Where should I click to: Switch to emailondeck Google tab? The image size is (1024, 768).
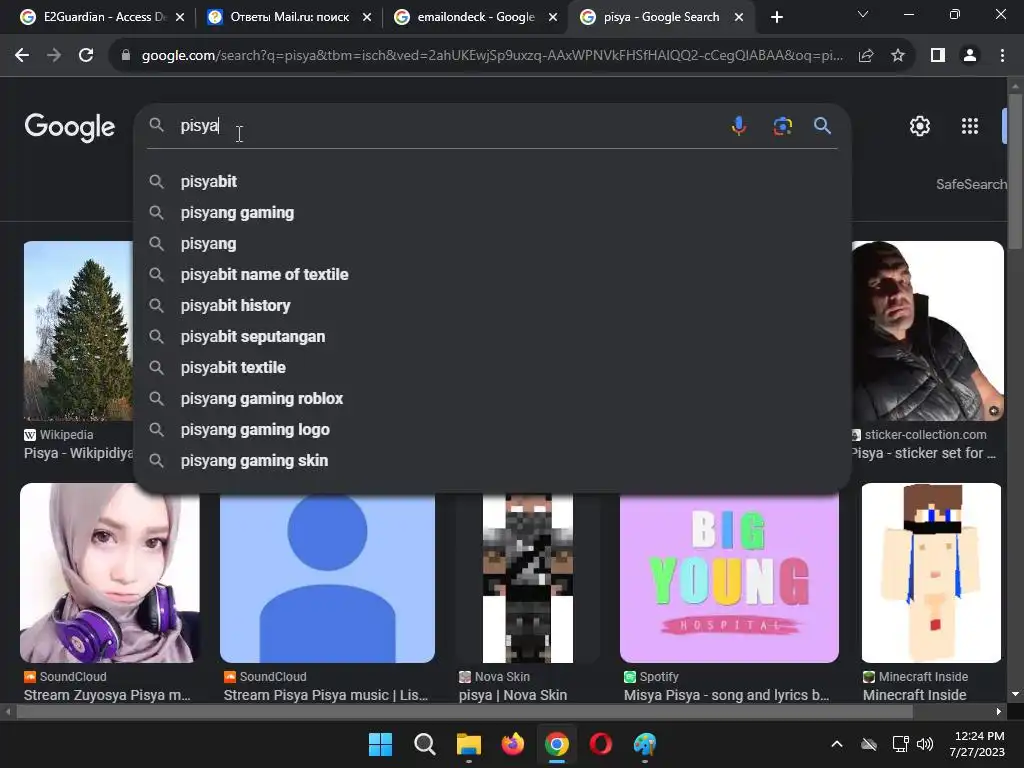tap(475, 17)
